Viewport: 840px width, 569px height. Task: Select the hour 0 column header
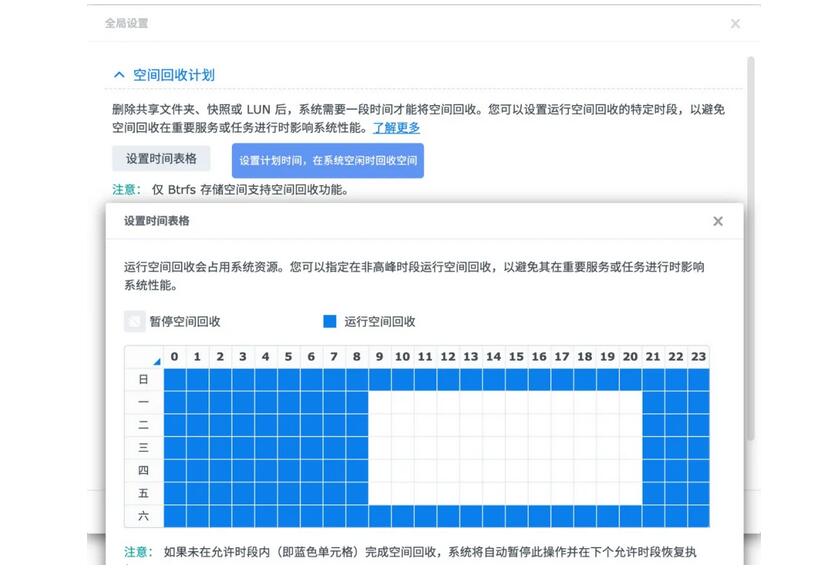click(175, 357)
